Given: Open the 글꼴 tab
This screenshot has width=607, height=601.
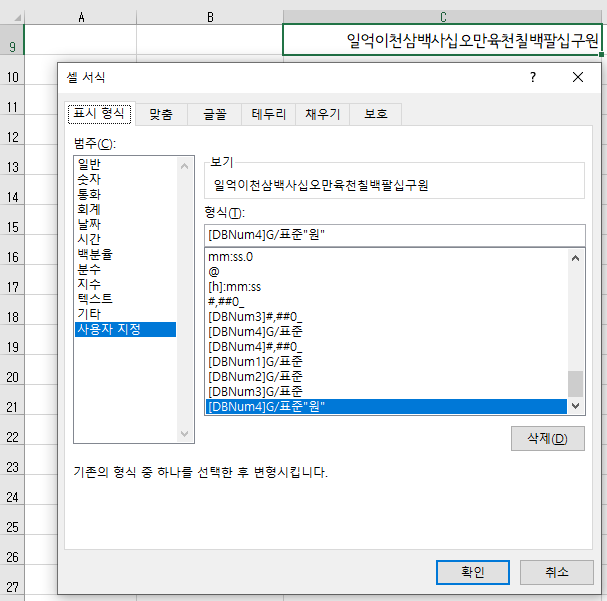Looking at the screenshot, I should coord(215,114).
